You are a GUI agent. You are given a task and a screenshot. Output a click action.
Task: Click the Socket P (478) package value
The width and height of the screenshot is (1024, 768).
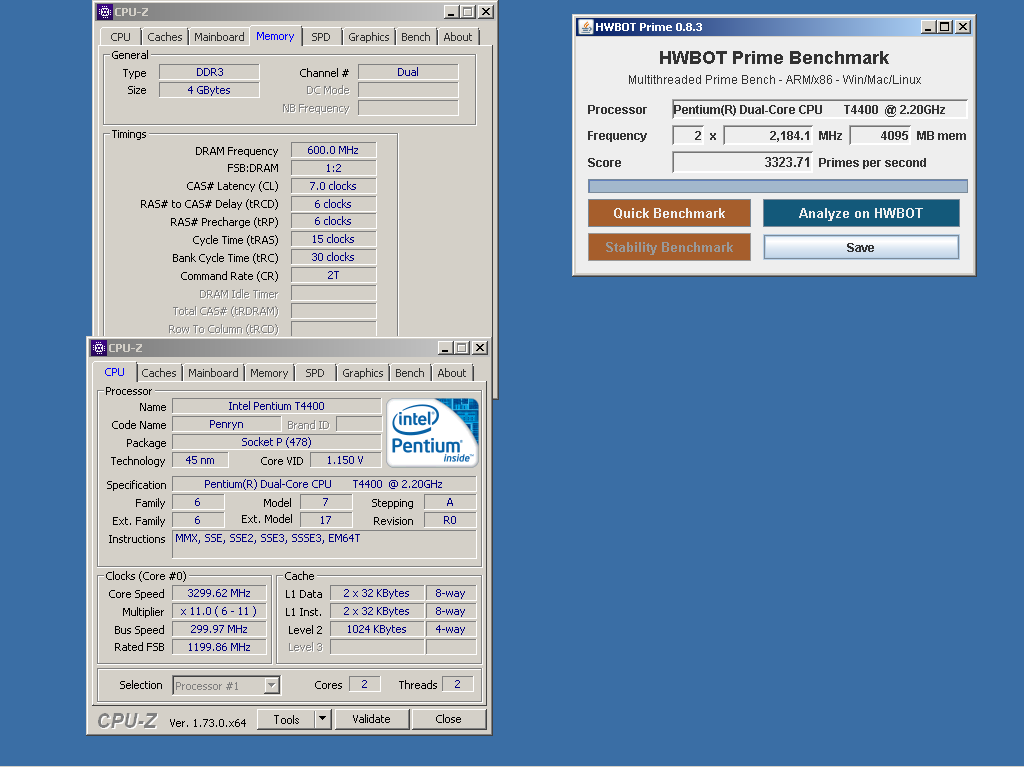click(276, 442)
